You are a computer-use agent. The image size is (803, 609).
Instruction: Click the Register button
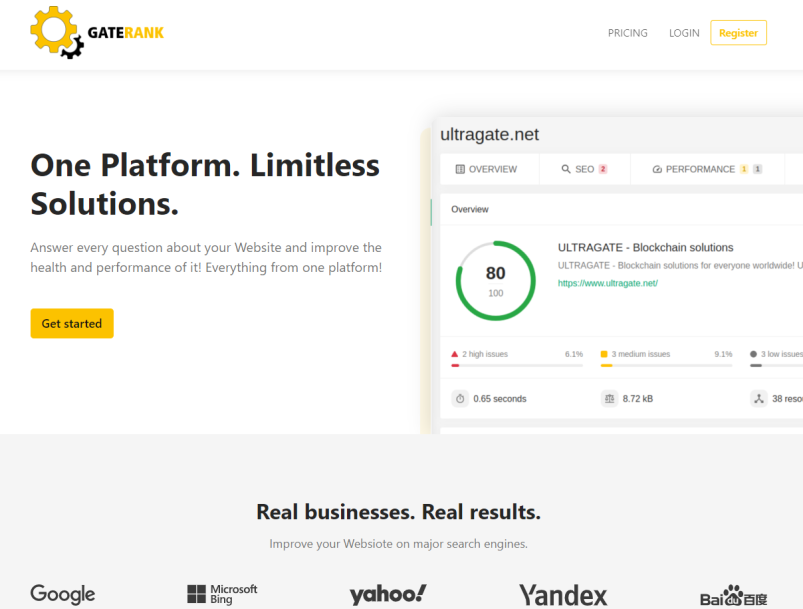click(738, 33)
